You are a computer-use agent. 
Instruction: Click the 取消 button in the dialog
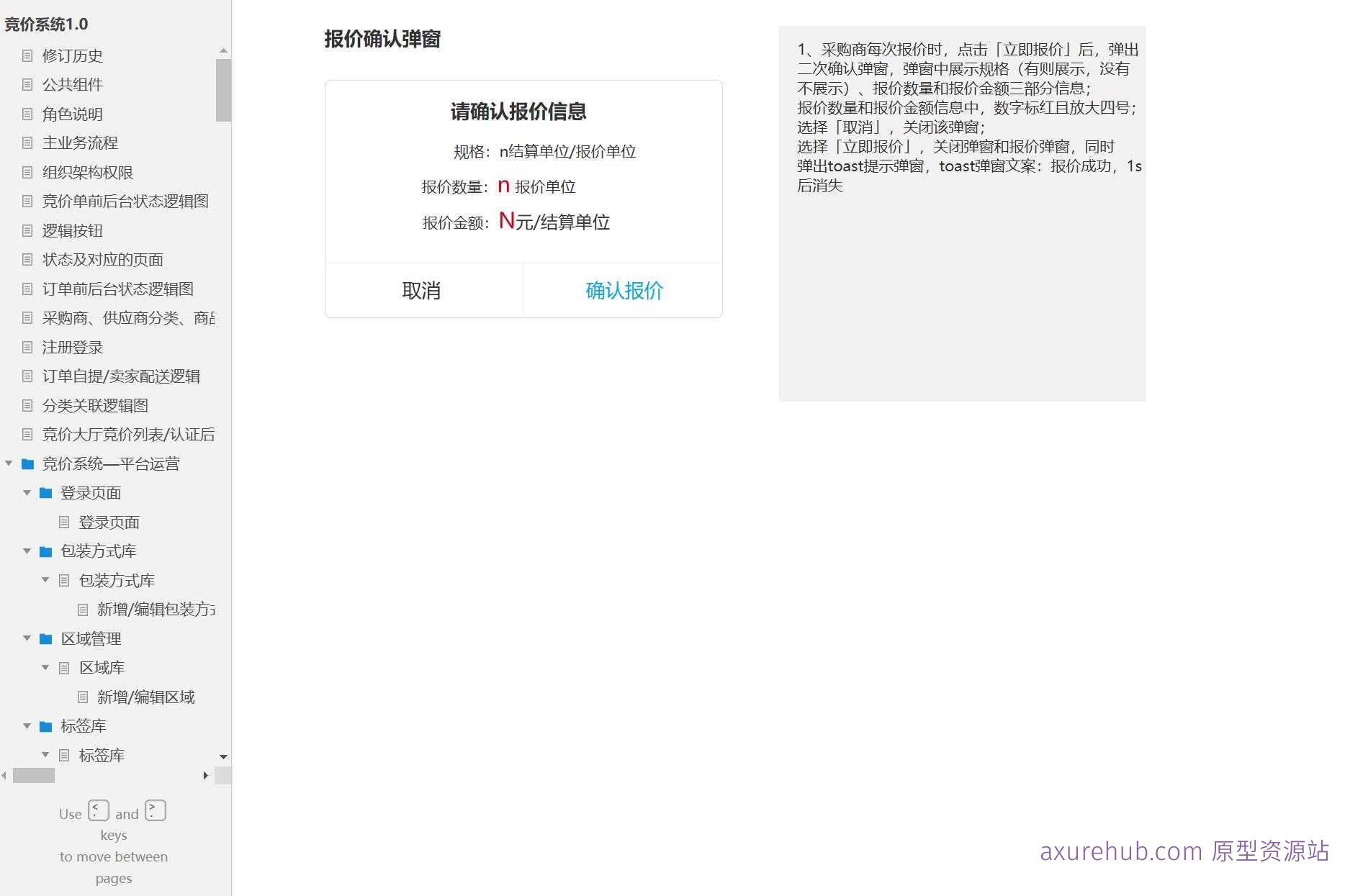423,291
